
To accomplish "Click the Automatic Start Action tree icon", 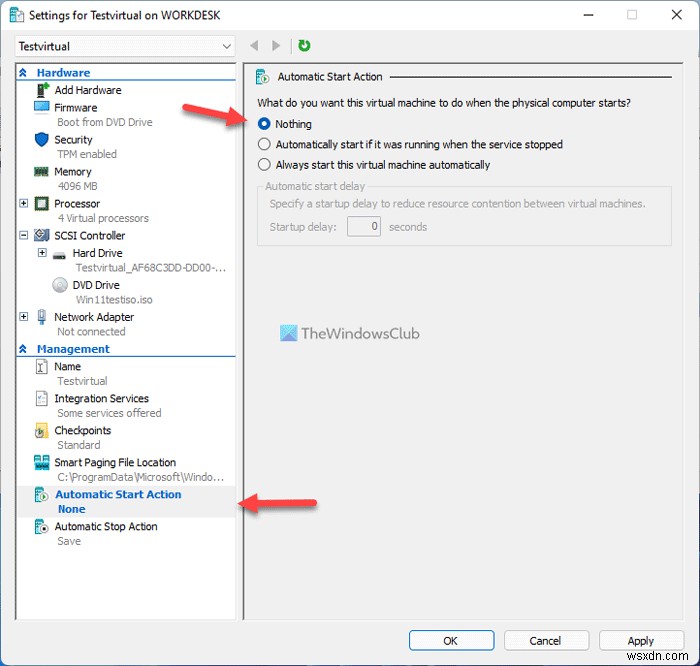I will coord(42,494).
